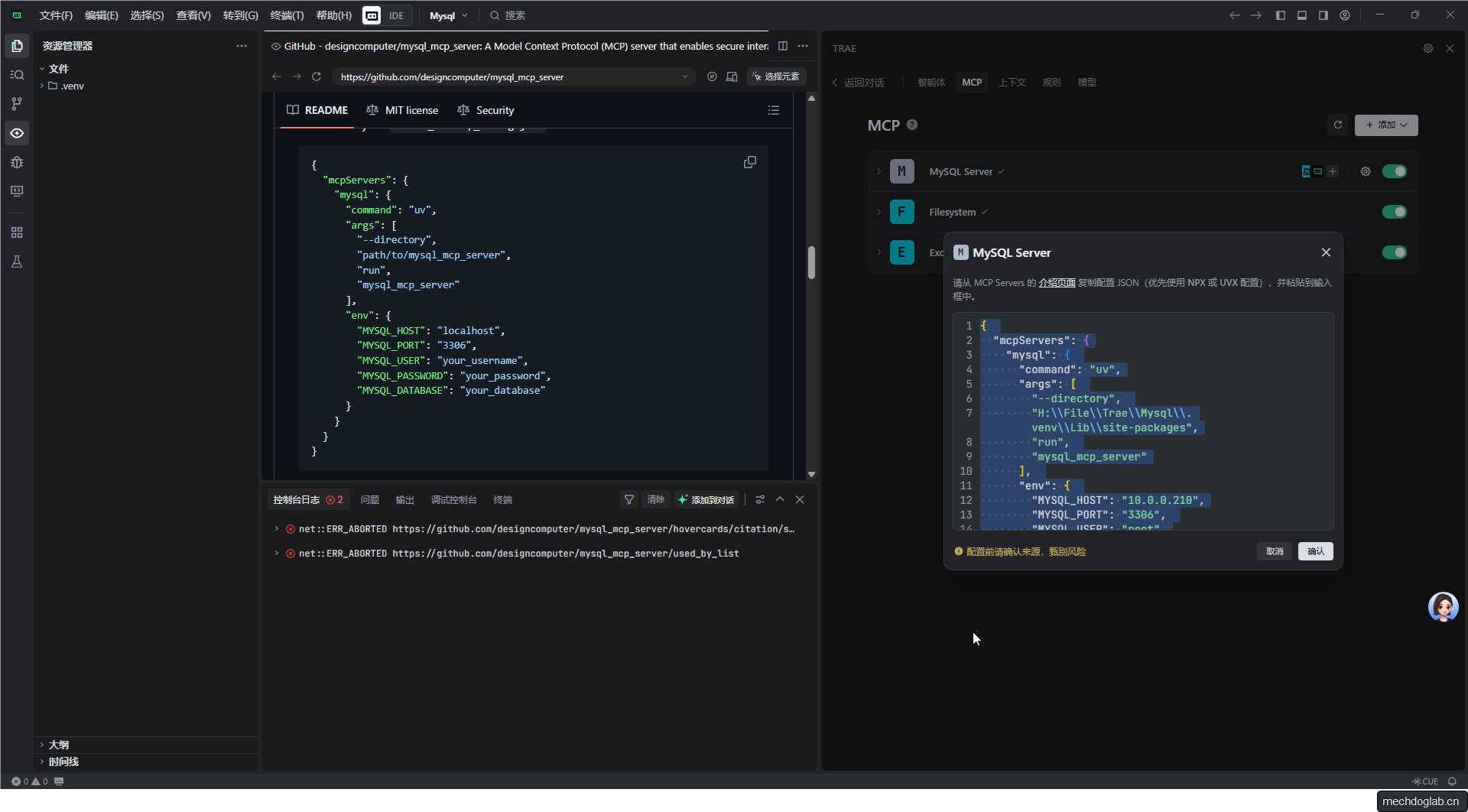Image resolution: width=1468 pixels, height=812 pixels.
Task: Refresh the MCP server list
Action: (x=1338, y=125)
